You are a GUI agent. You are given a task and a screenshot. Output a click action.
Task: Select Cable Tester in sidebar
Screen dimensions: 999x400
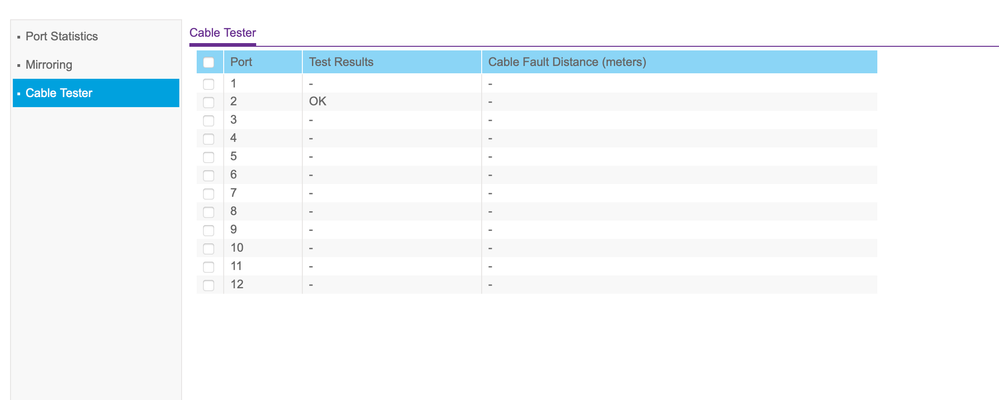click(96, 93)
